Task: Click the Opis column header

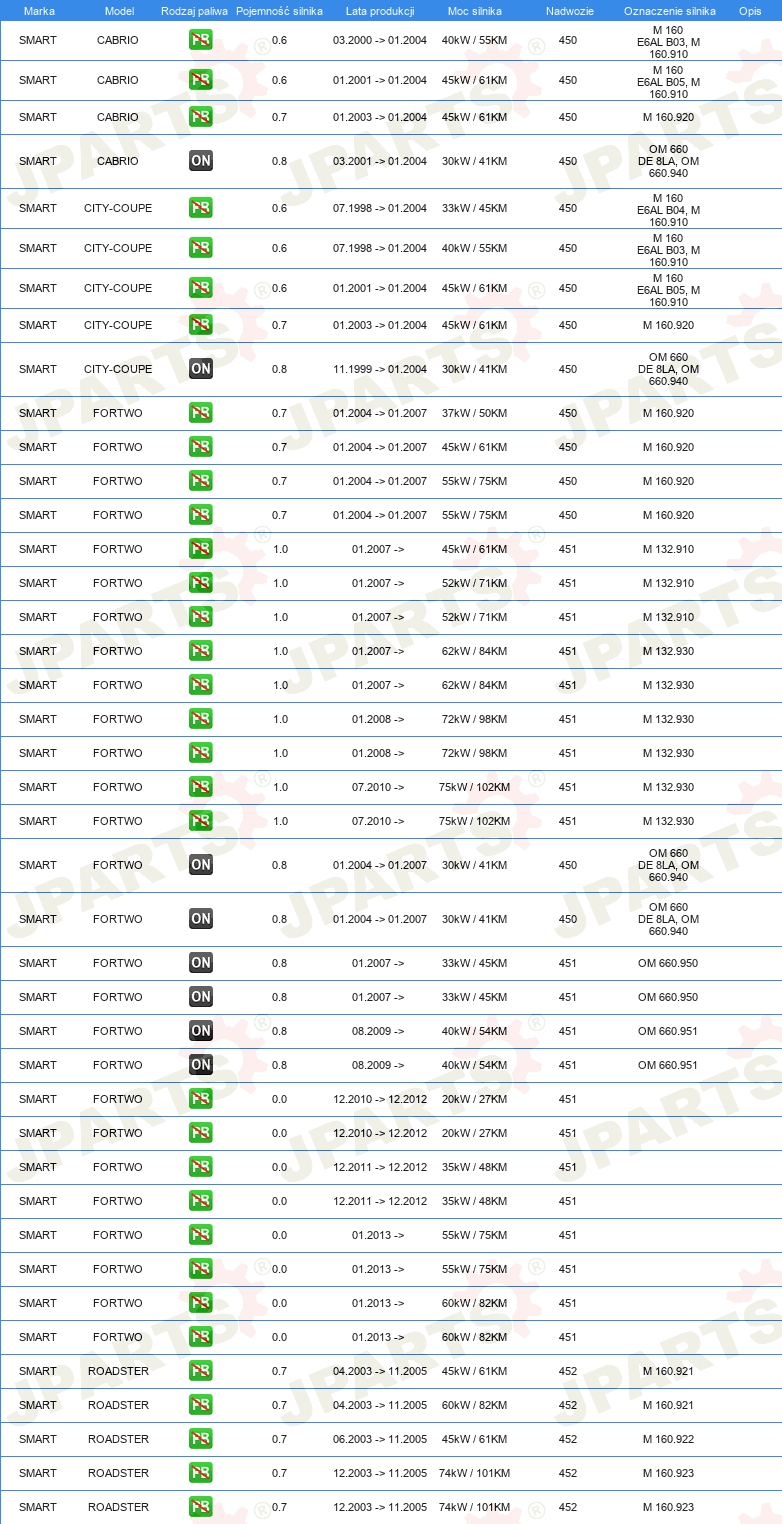Action: (750, 10)
